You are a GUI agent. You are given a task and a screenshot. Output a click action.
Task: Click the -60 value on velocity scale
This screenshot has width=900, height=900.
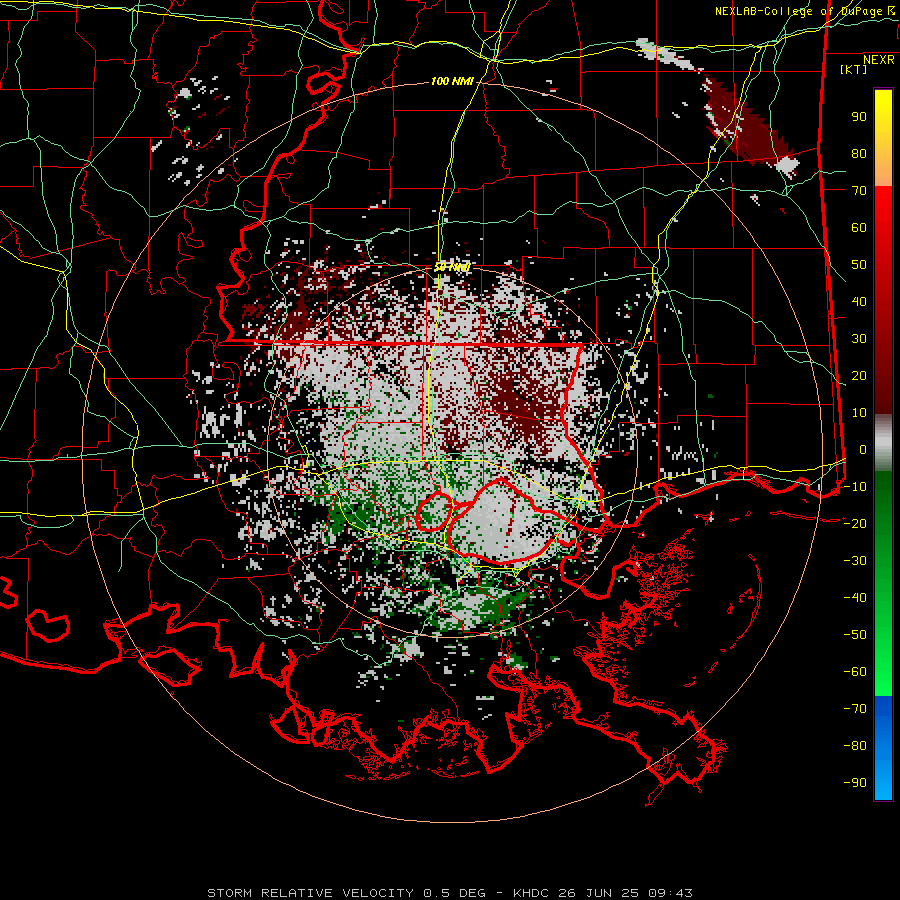(855, 672)
